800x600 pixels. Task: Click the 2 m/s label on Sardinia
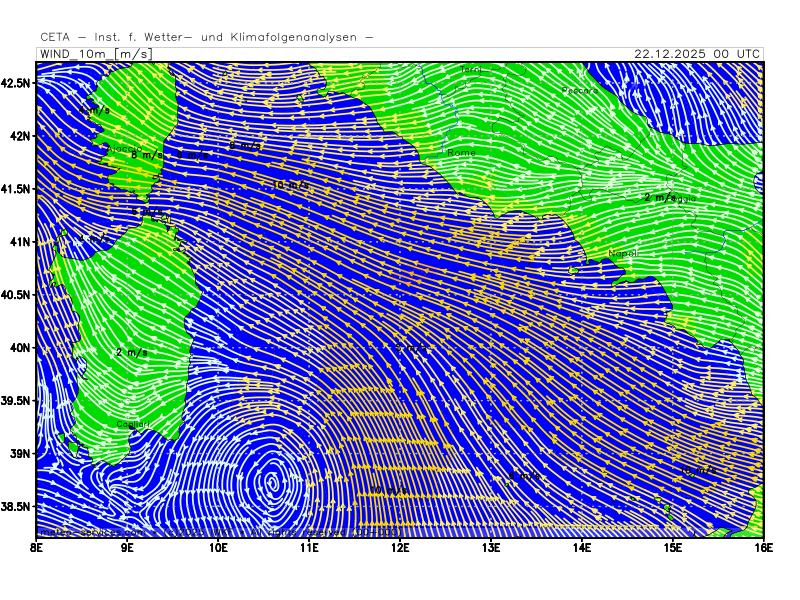click(132, 352)
